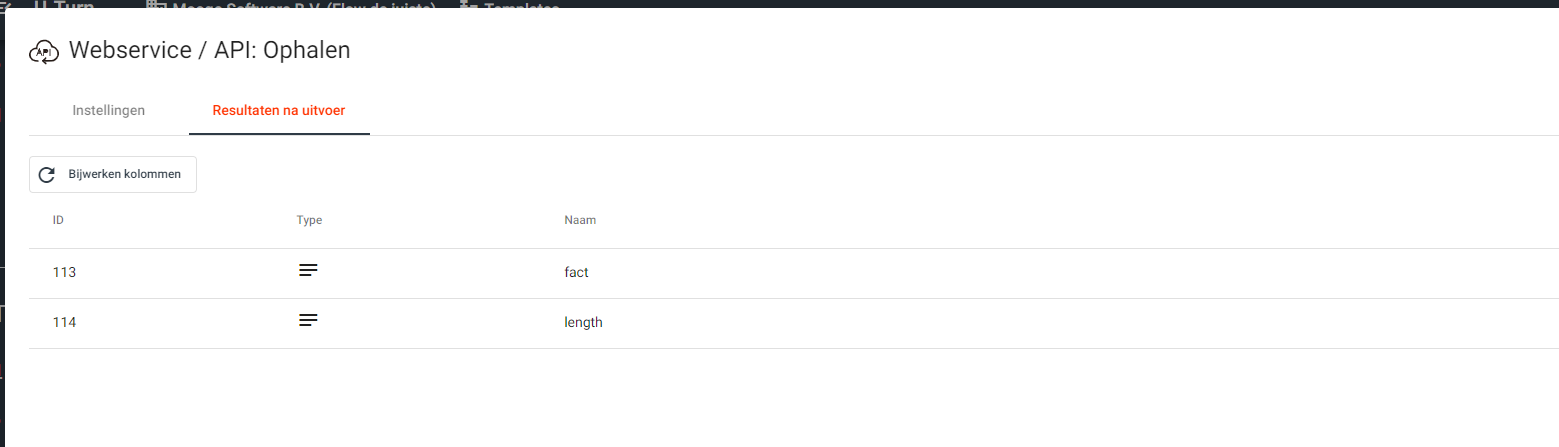The width and height of the screenshot is (1559, 447).
Task: Select the ID value 114
Action: [x=64, y=322]
